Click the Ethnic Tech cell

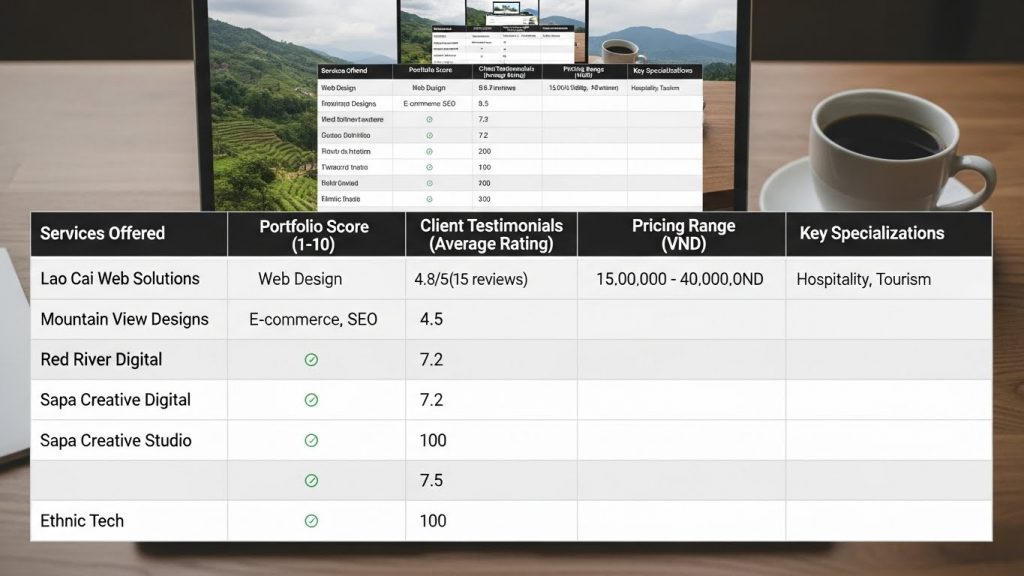(x=129, y=521)
